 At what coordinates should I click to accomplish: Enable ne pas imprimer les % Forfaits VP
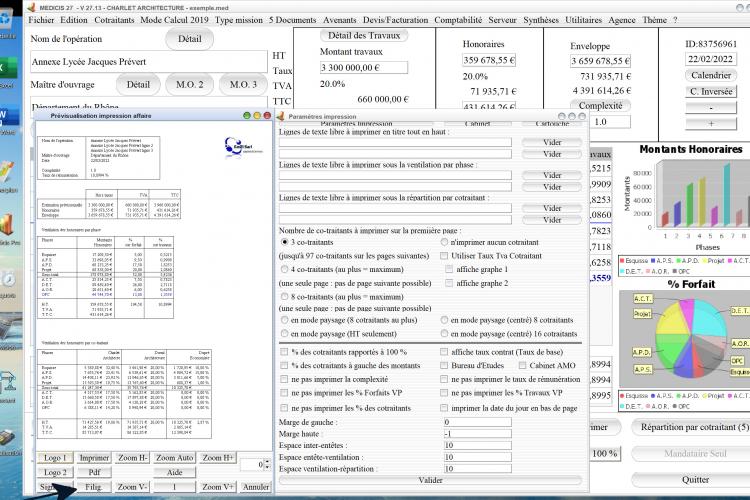coord(284,393)
